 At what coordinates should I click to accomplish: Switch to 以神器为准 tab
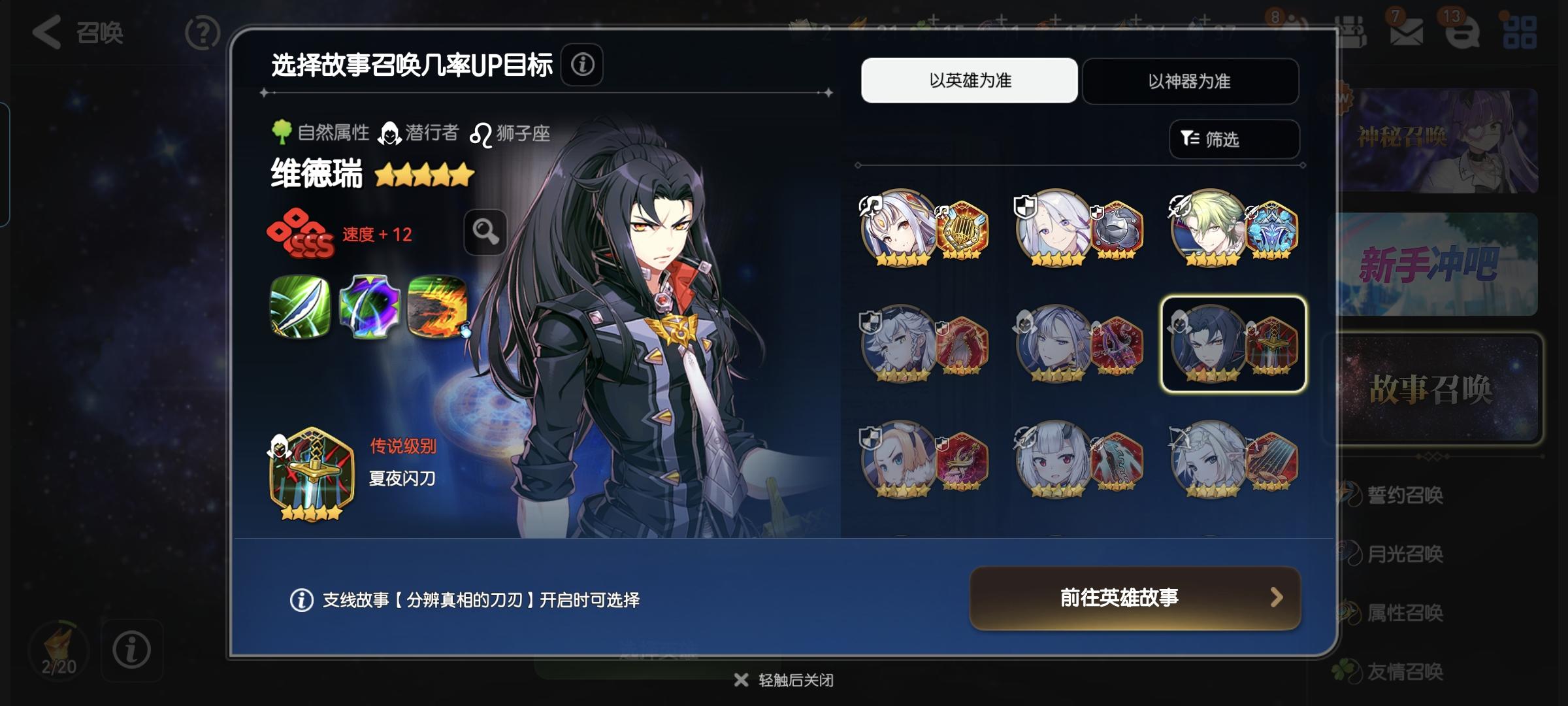coord(1190,81)
